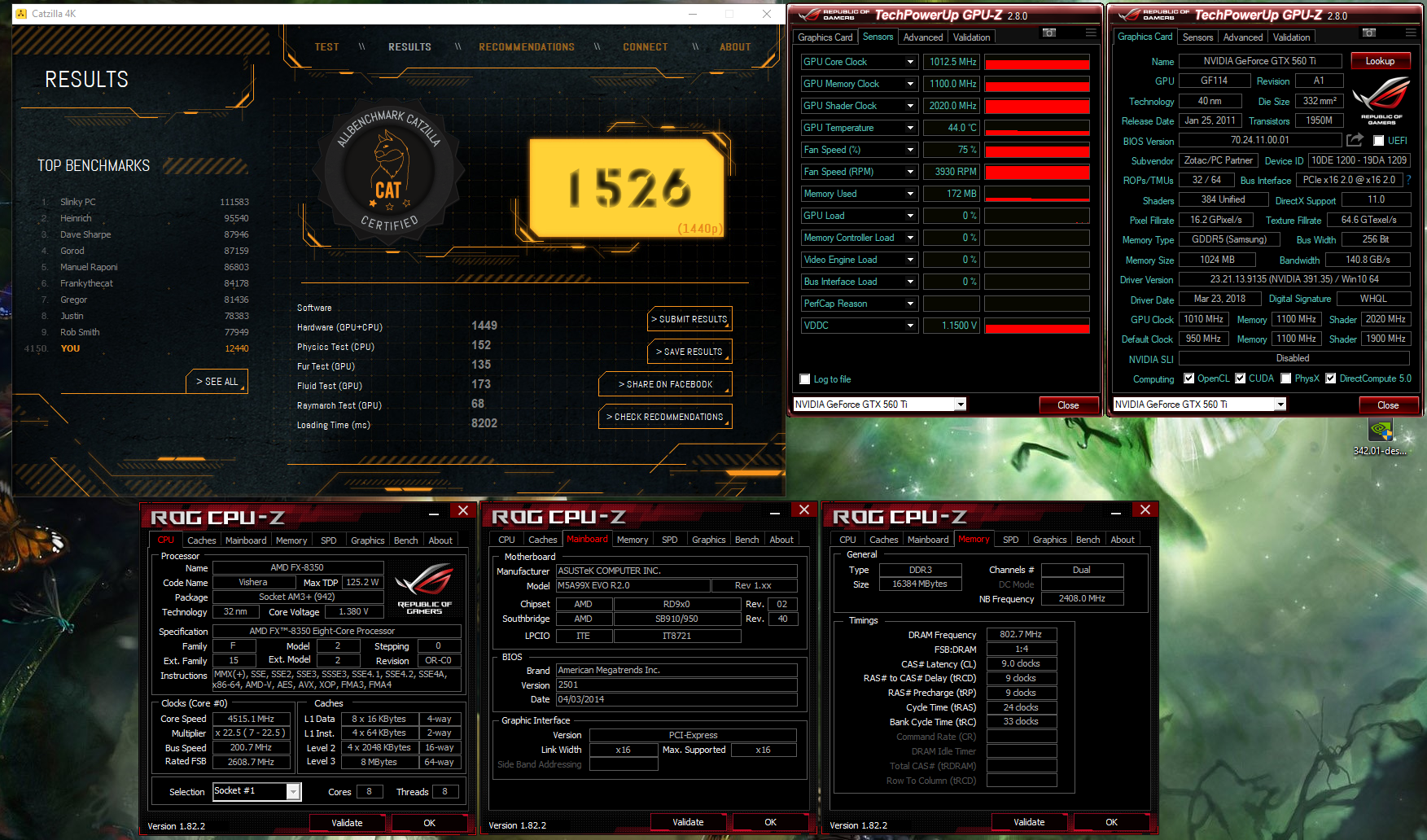
Task: Toggle CUDA checkbox
Action: [x=1241, y=378]
